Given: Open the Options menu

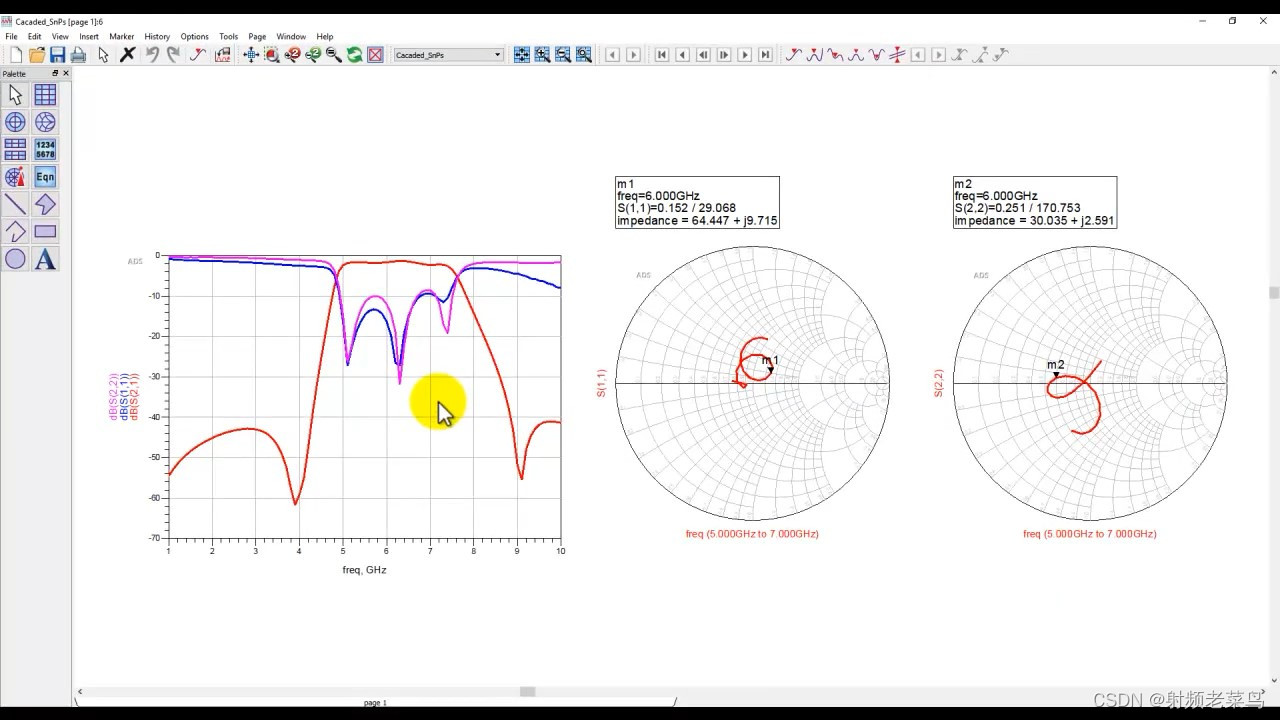Looking at the screenshot, I should coord(194,37).
